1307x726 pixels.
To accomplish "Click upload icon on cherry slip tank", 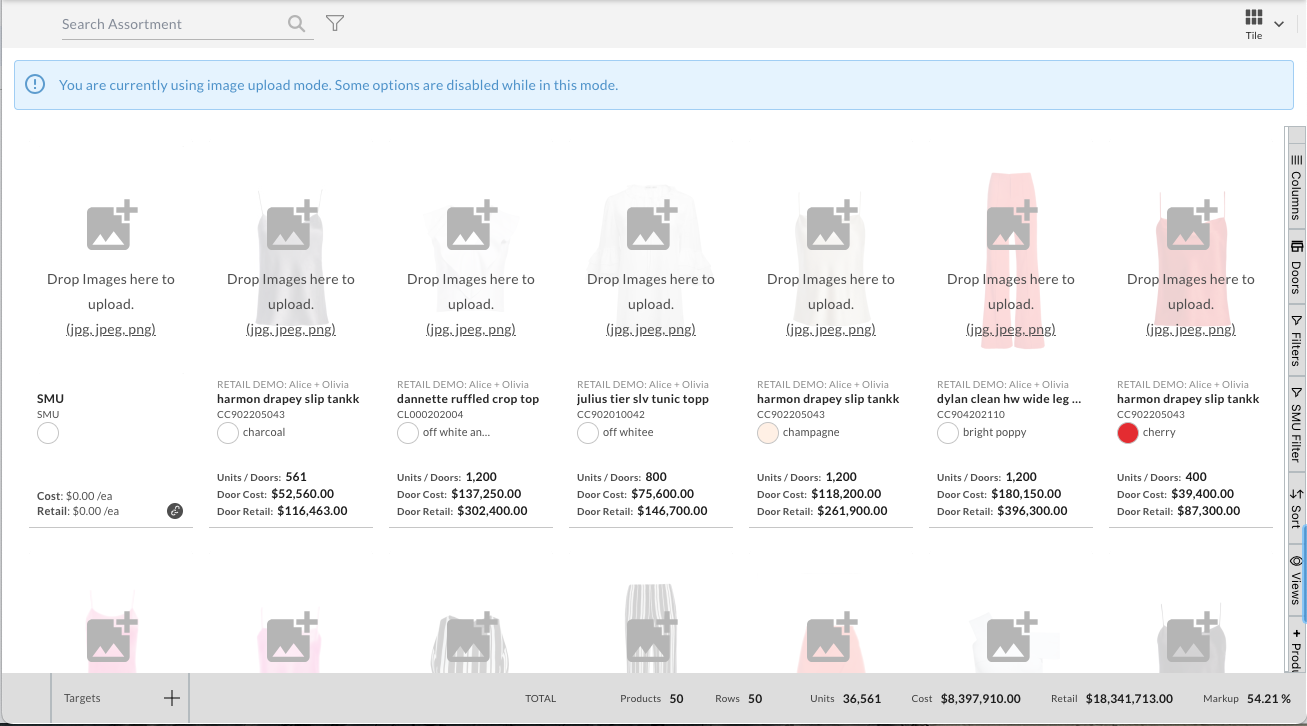I will click(1191, 225).
